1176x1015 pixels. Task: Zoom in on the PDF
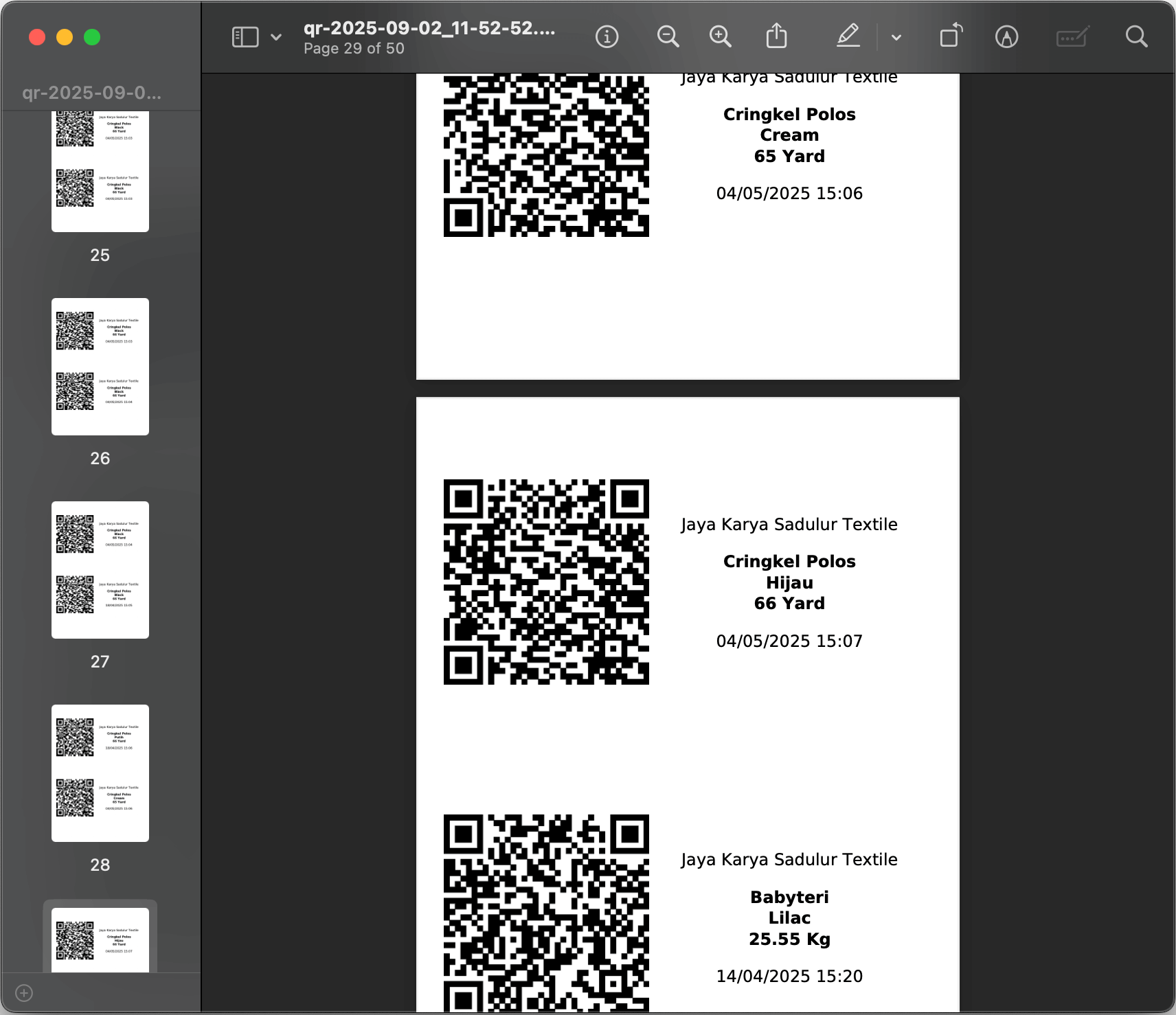click(x=719, y=36)
